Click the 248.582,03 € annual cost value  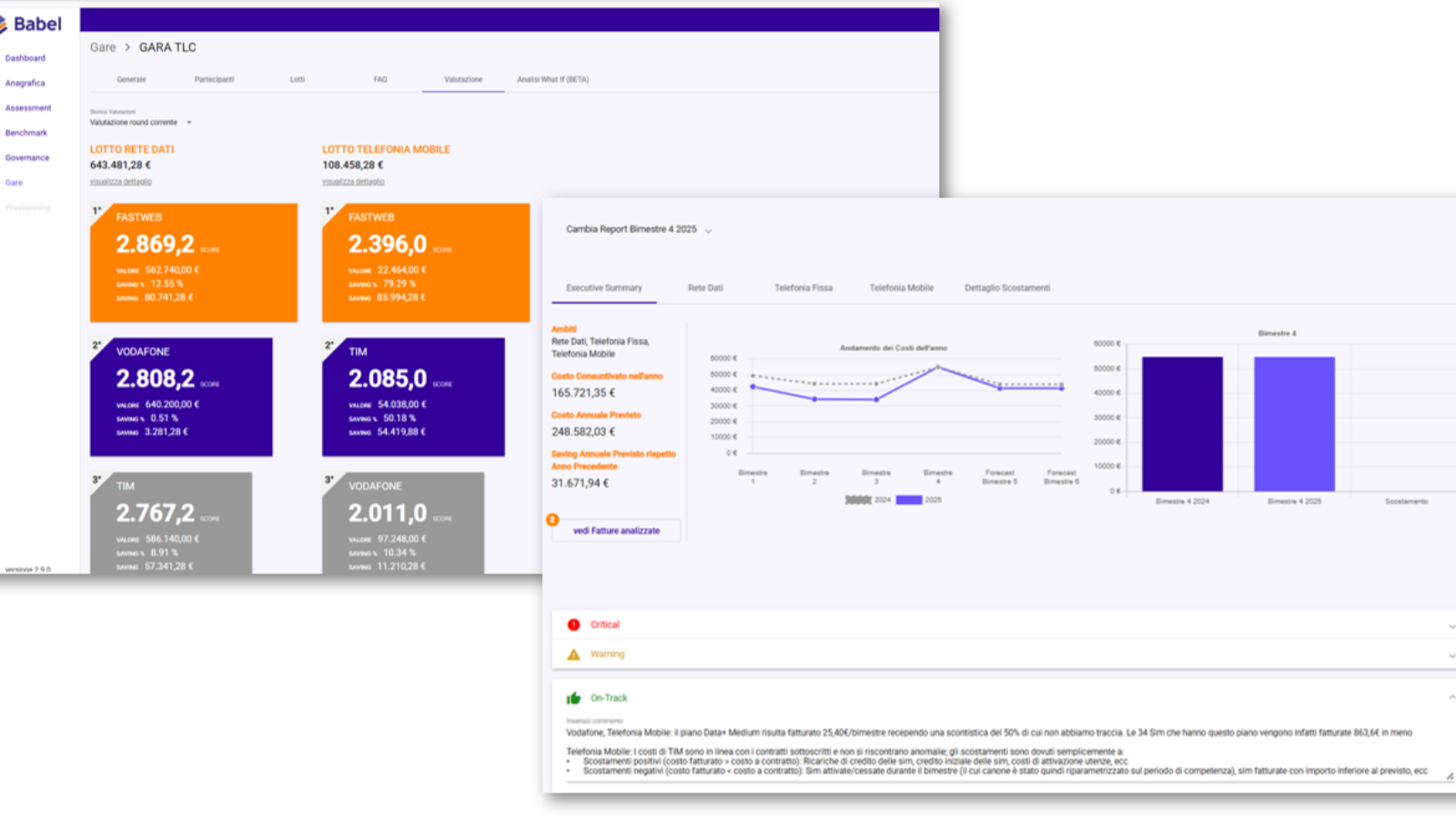tap(583, 432)
